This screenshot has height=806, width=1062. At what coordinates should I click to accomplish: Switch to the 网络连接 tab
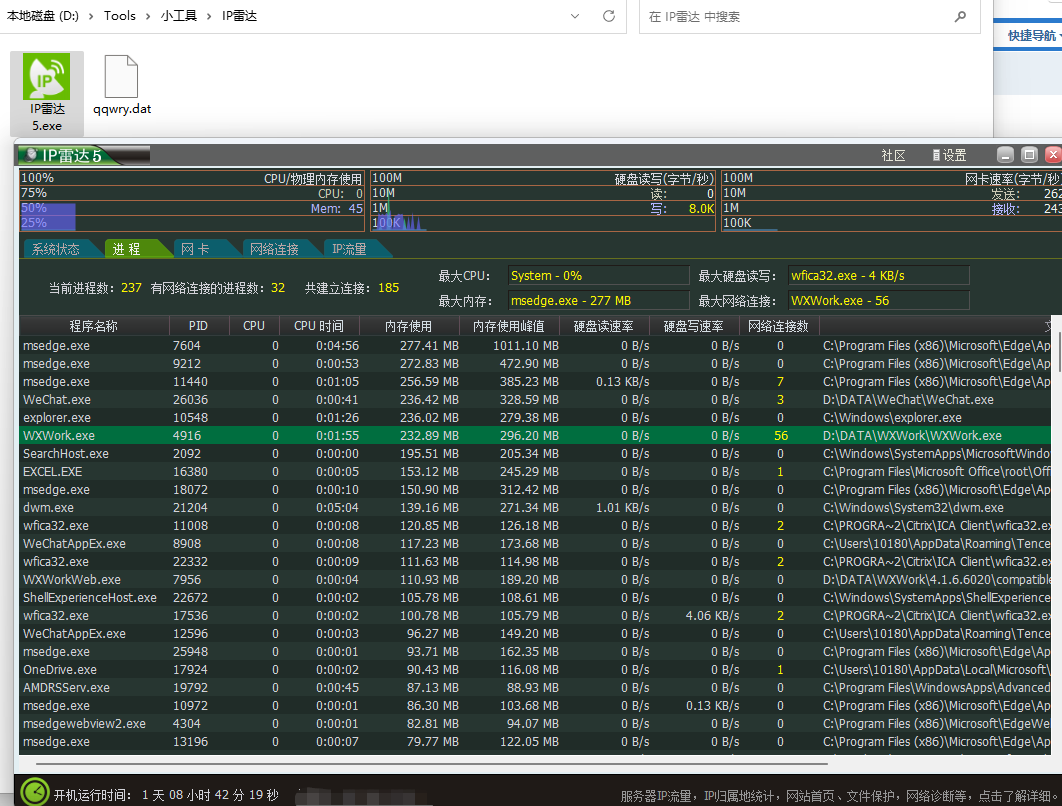[274, 249]
